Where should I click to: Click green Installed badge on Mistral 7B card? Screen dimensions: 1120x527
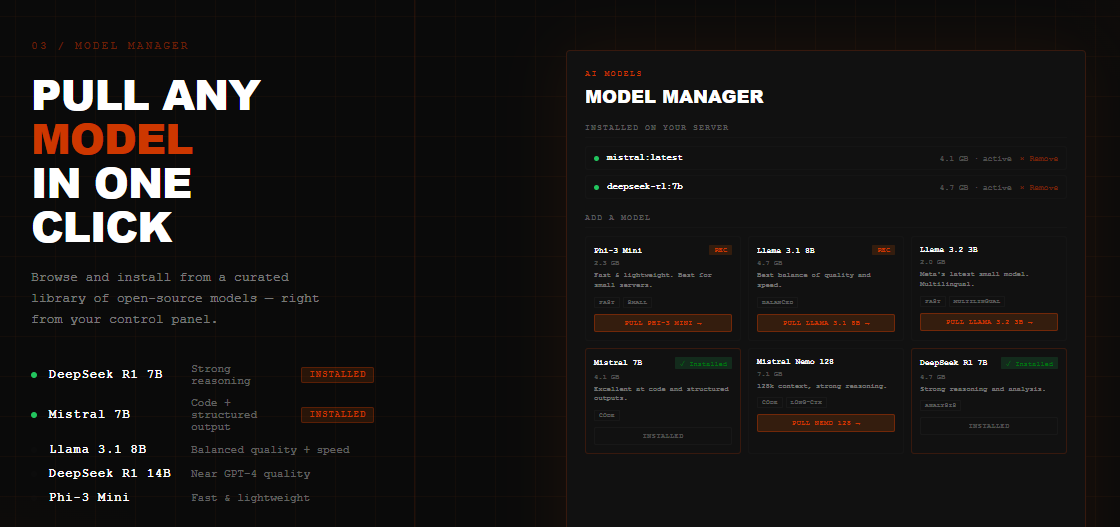tap(704, 363)
